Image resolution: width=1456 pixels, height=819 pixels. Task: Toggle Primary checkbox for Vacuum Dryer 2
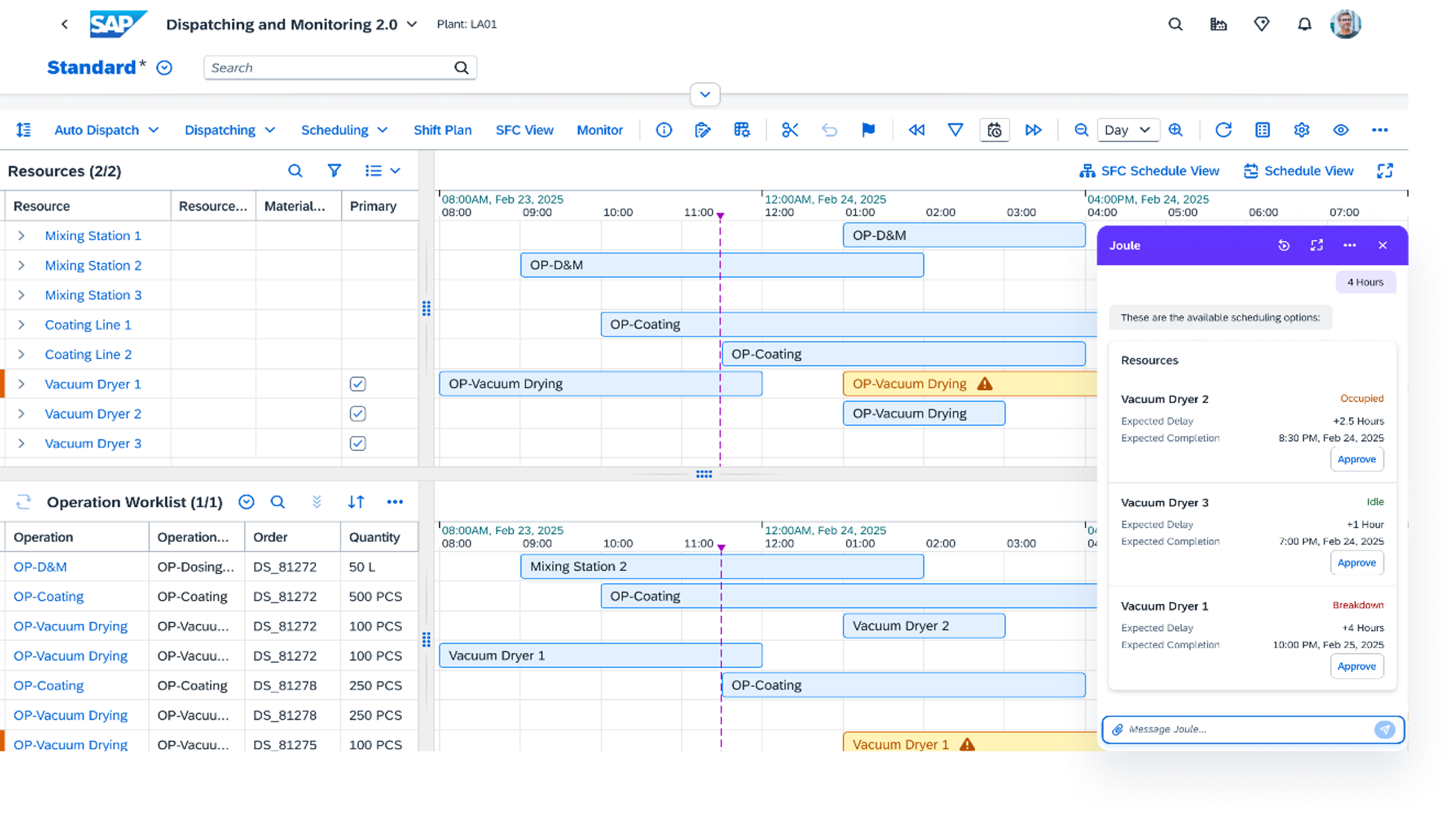pos(358,414)
